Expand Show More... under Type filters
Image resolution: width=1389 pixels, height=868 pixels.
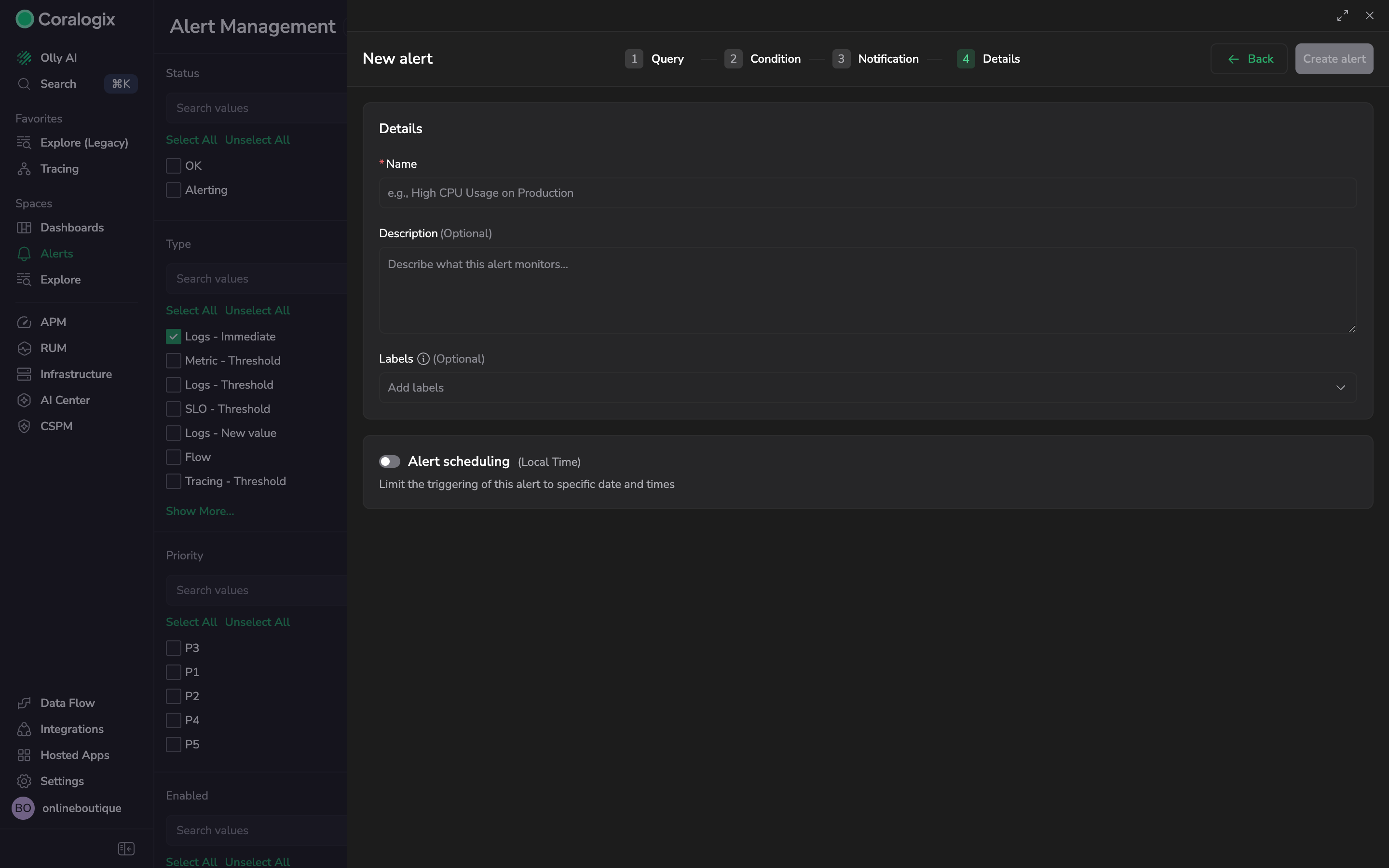coord(200,511)
